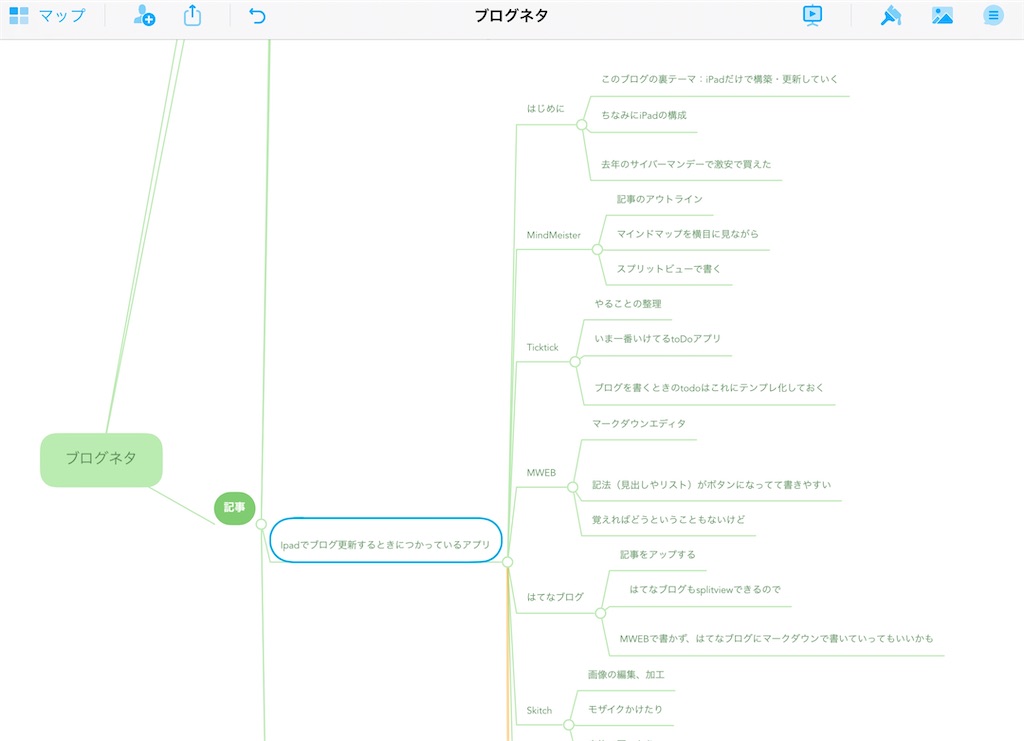This screenshot has height=741, width=1024.
Task: Select マークダウンエディタ subtopic
Action: coord(639,423)
